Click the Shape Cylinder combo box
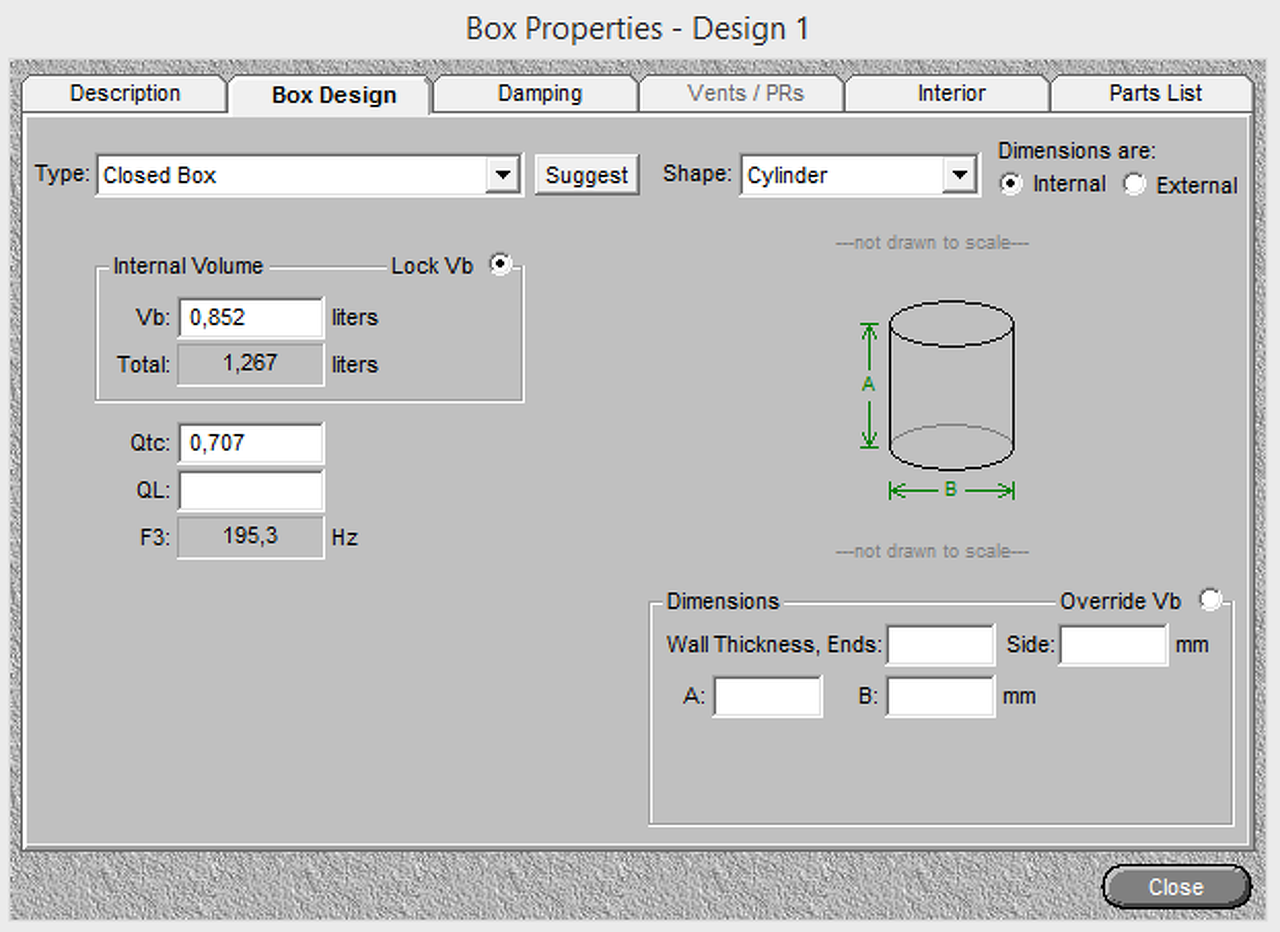The width and height of the screenshot is (1280, 932). 860,176
